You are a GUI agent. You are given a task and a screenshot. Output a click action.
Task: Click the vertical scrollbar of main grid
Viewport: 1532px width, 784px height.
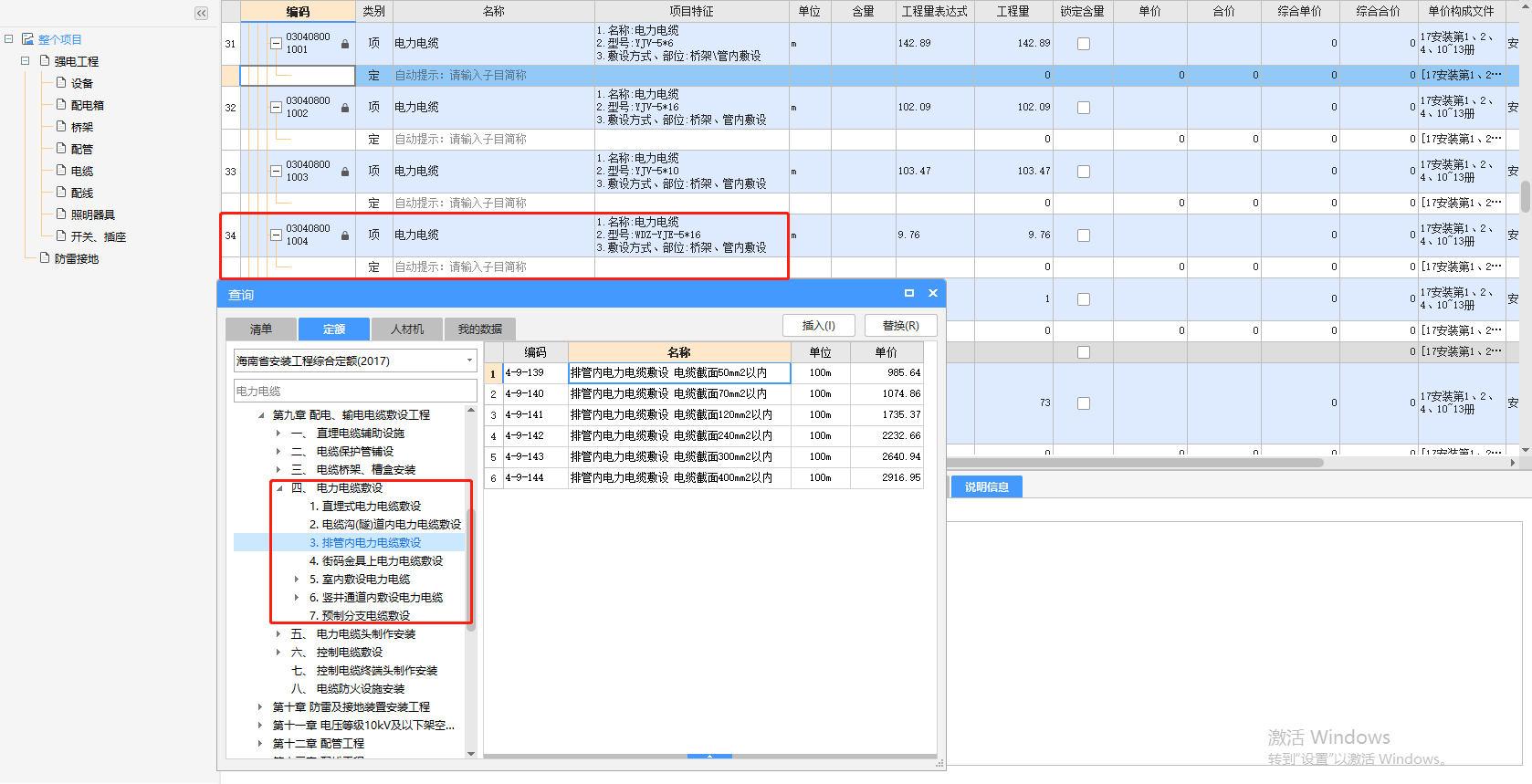(x=1526, y=196)
